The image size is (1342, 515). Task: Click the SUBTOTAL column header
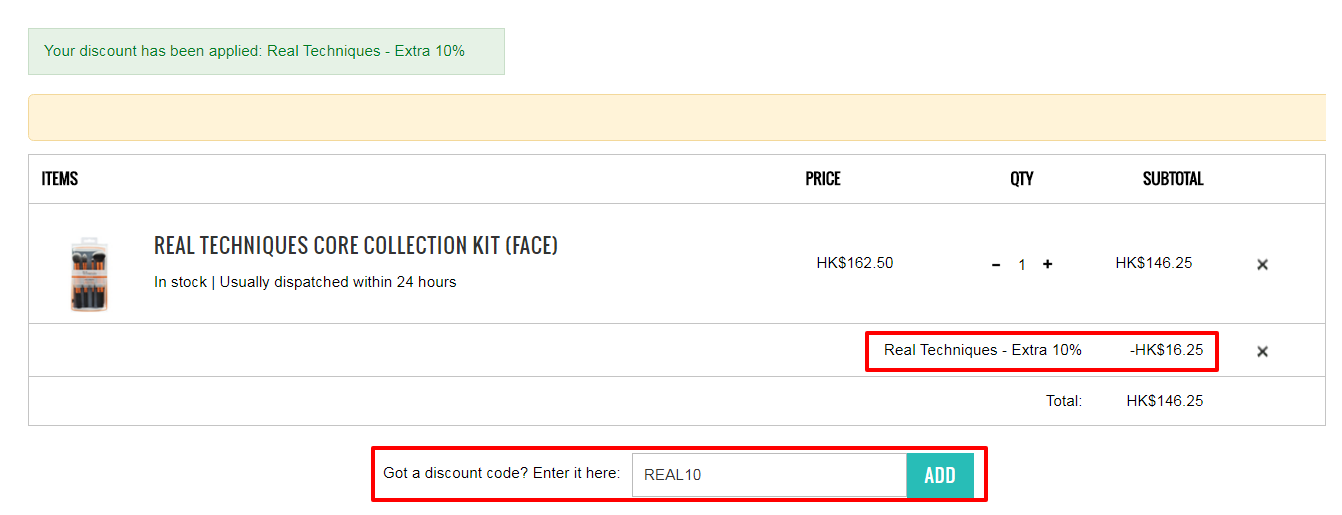tap(1173, 179)
